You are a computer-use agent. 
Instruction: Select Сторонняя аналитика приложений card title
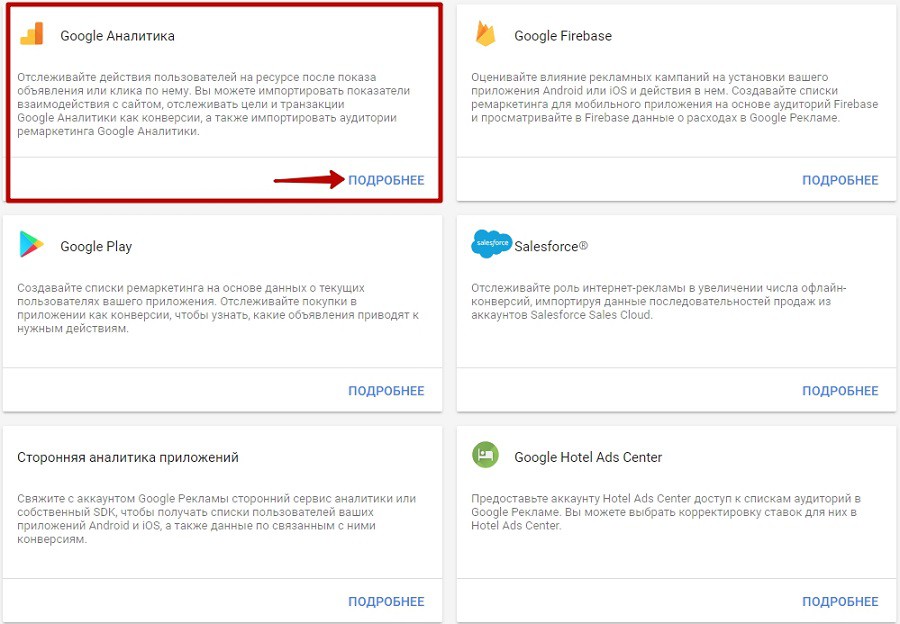click(128, 458)
